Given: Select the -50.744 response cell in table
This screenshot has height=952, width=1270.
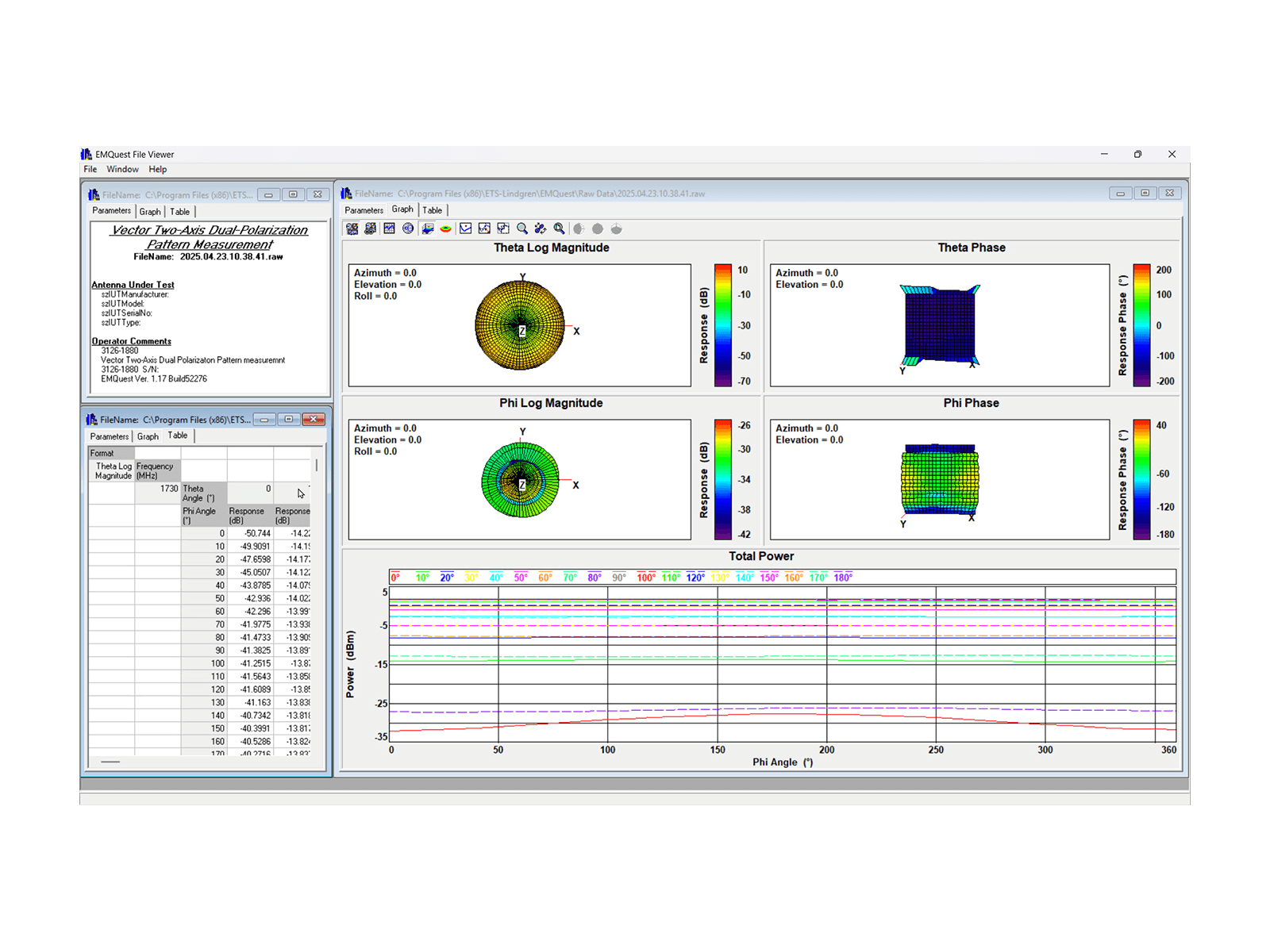Looking at the screenshot, I should pos(251,533).
